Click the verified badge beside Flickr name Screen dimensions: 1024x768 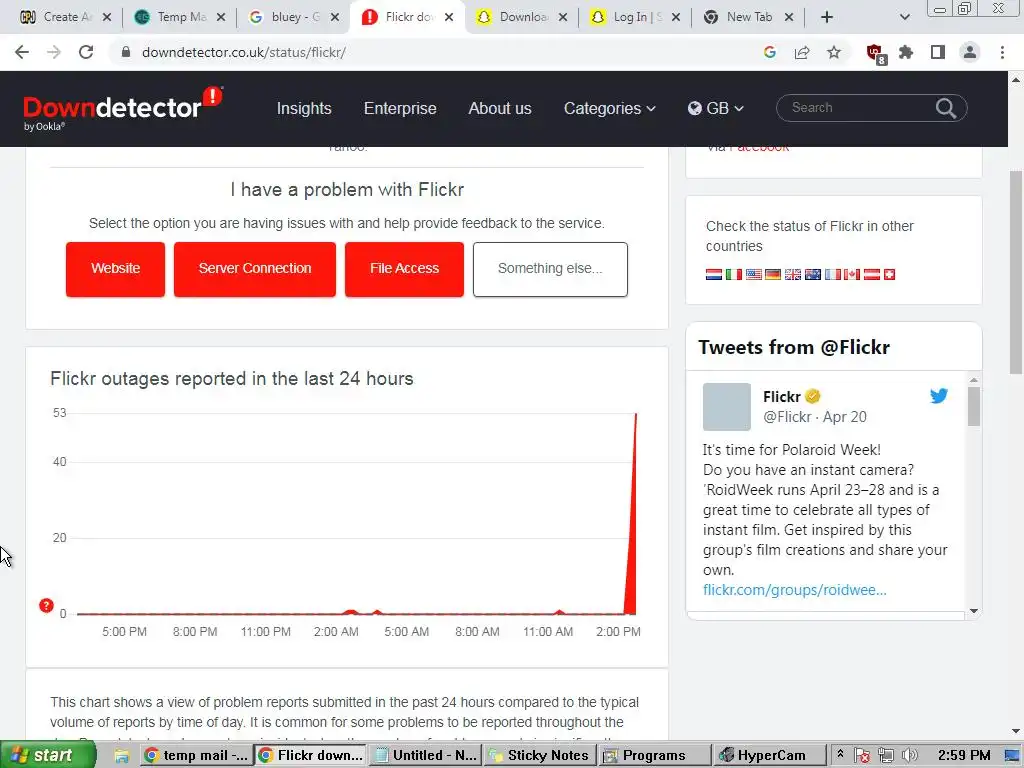pyautogui.click(x=812, y=396)
